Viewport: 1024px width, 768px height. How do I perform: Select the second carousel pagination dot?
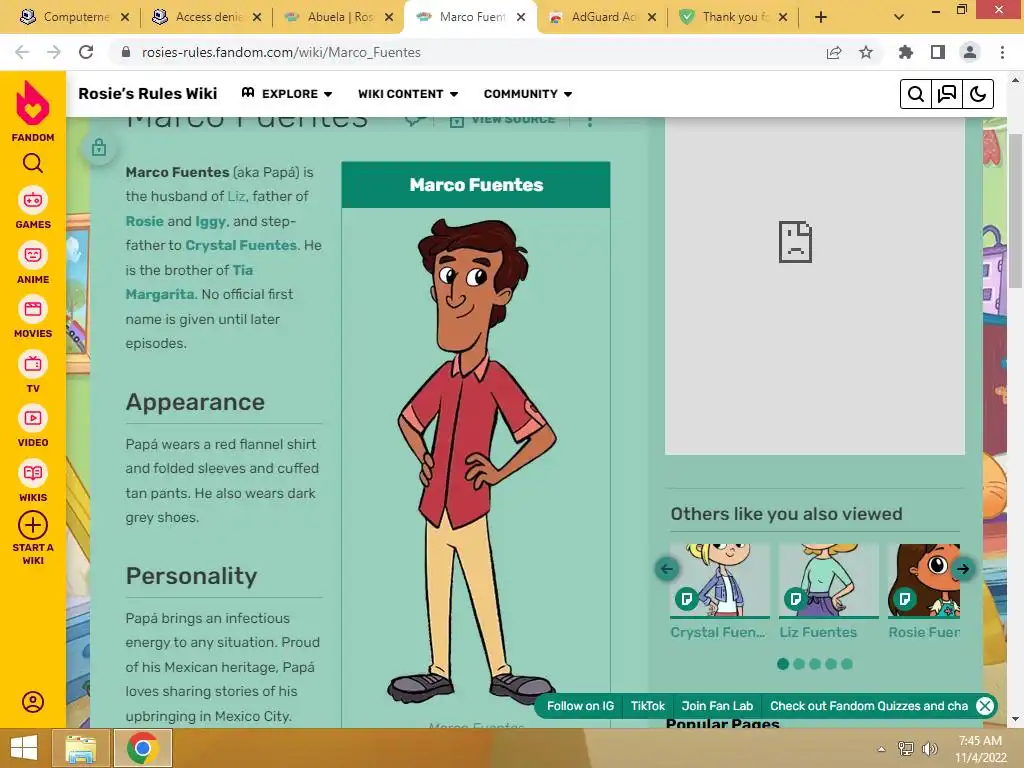click(x=799, y=664)
